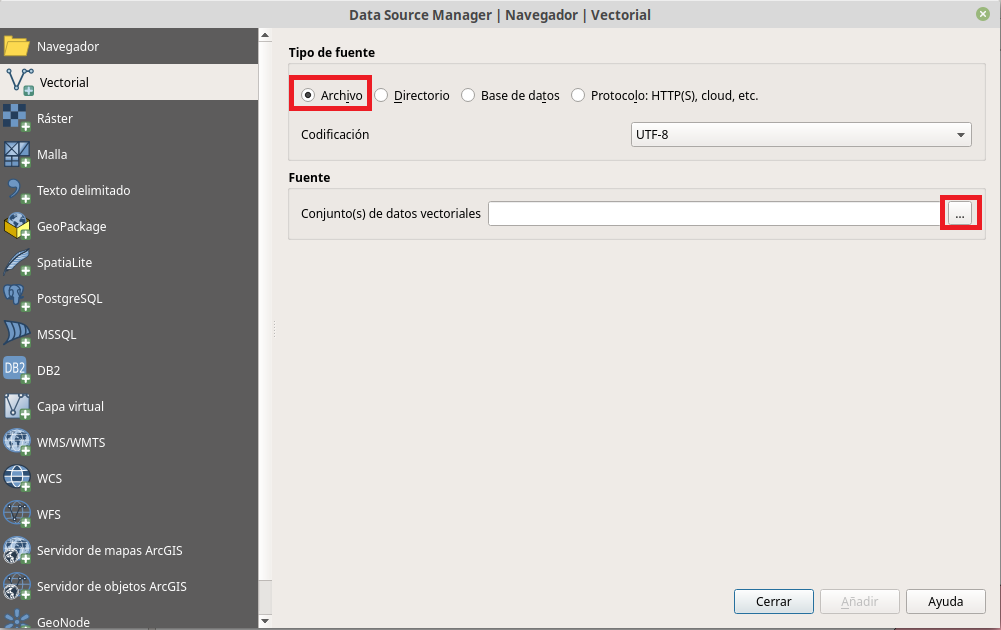Click the SpatiaLite feather icon
The image size is (1001, 630).
coord(17,262)
